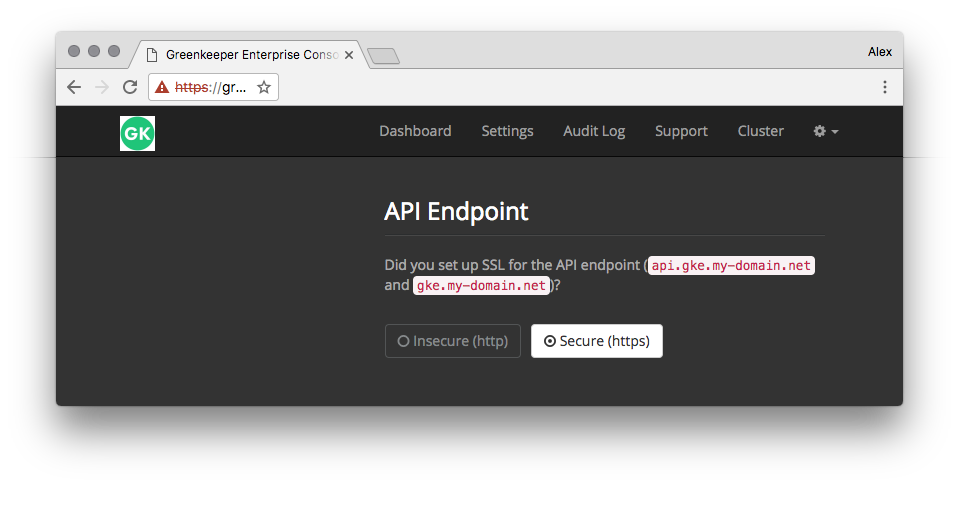Expand the gear settings dropdown

point(826,131)
